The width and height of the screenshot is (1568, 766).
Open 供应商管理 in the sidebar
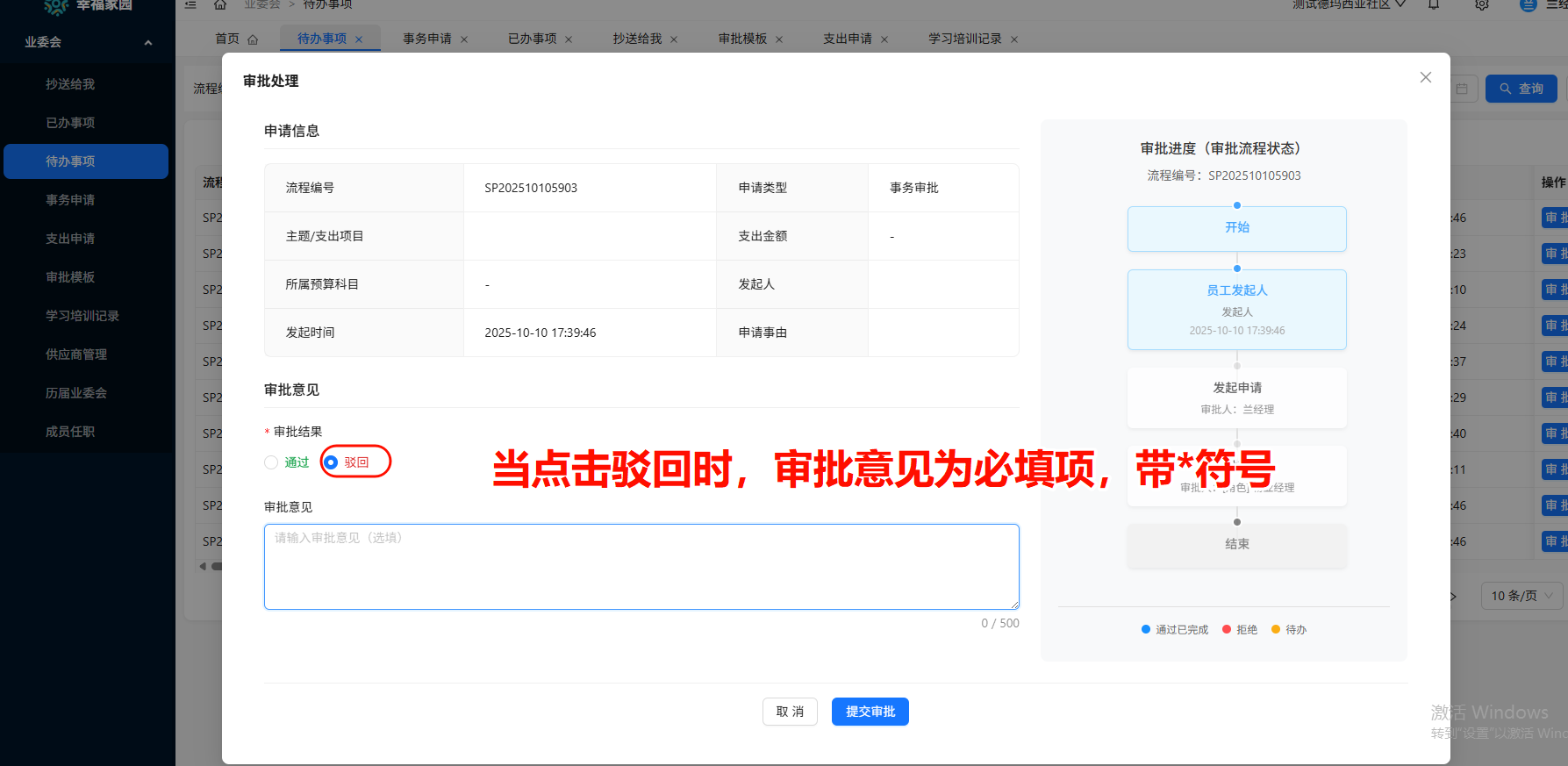coord(76,354)
